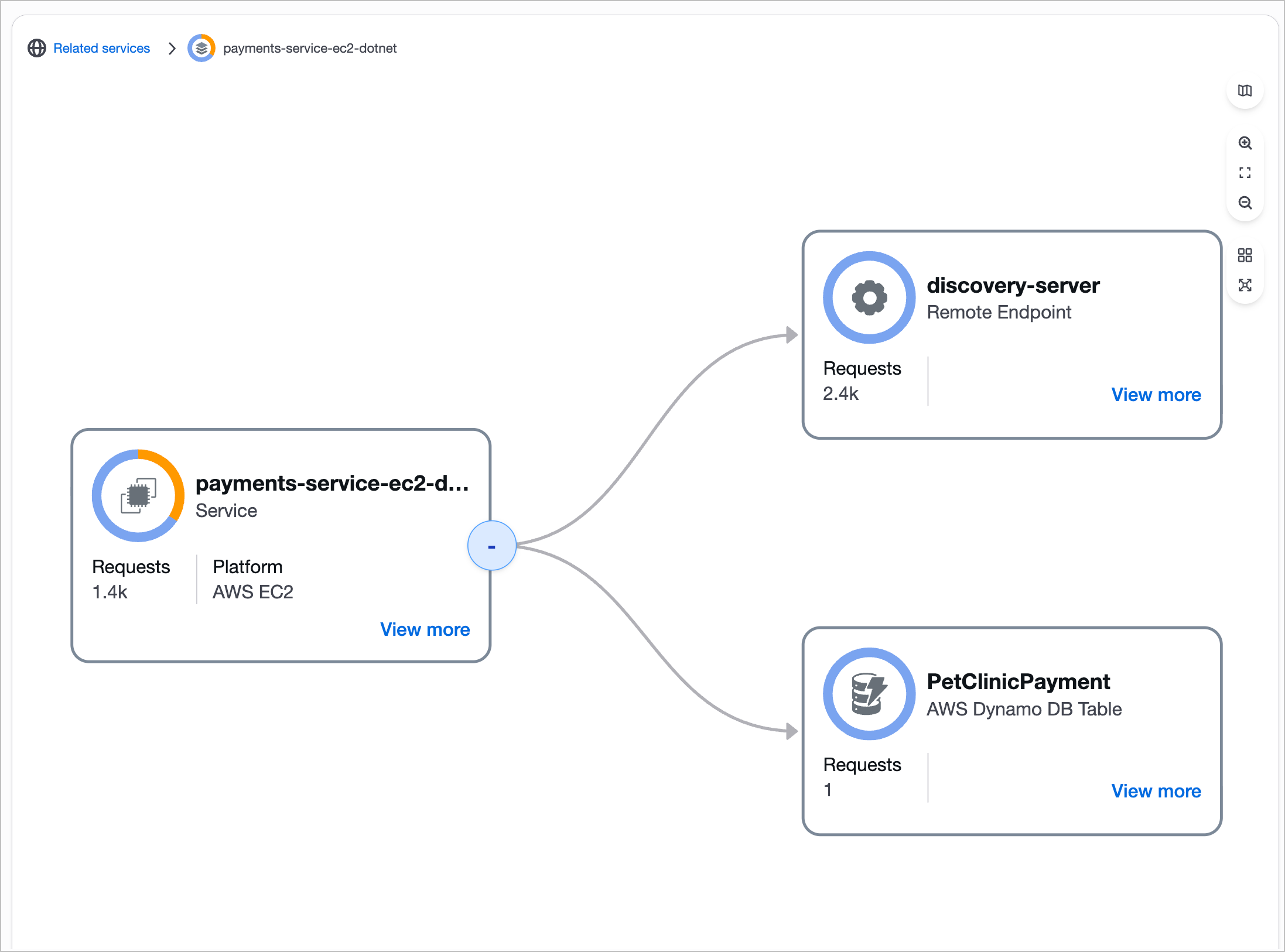
Task: Zoom in on the service map
Action: 1245,143
